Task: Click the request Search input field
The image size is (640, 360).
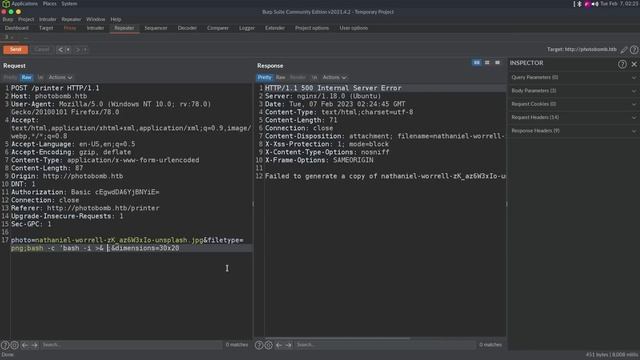Action: point(131,345)
